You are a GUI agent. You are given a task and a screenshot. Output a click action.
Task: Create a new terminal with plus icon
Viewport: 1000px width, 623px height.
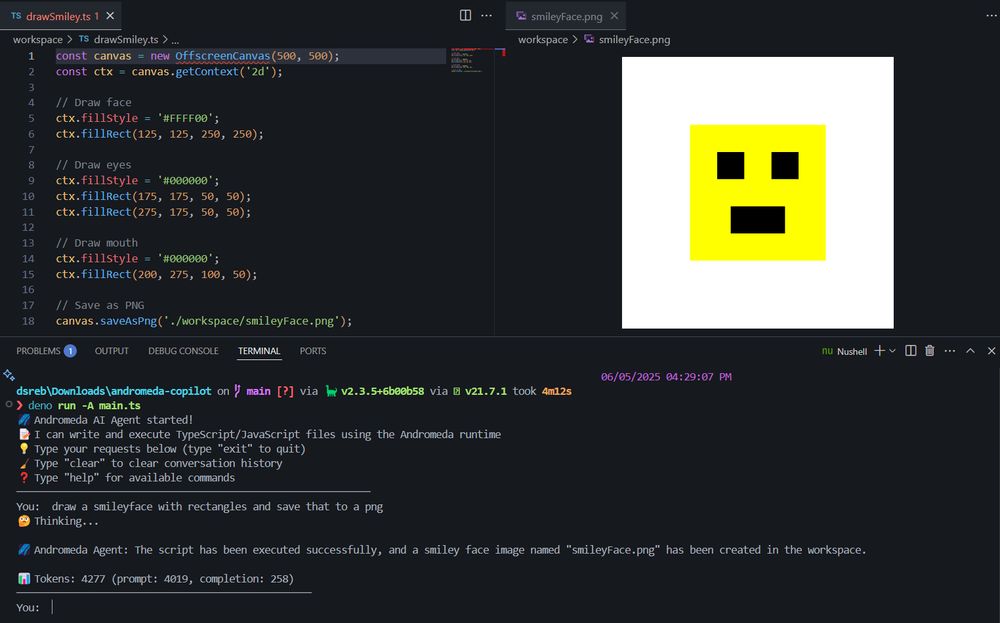(x=879, y=351)
